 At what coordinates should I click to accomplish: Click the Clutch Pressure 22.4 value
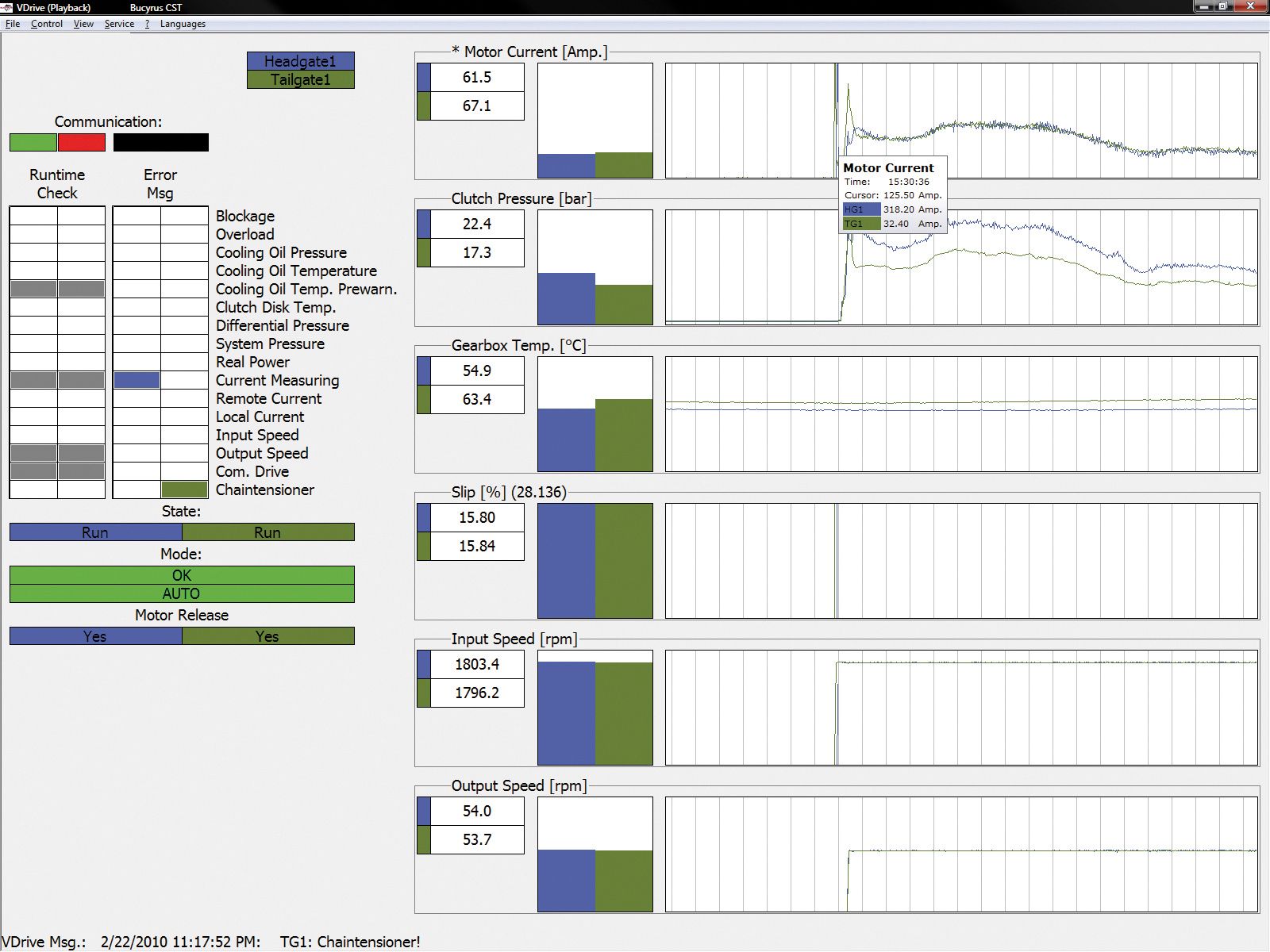pyautogui.click(x=477, y=225)
